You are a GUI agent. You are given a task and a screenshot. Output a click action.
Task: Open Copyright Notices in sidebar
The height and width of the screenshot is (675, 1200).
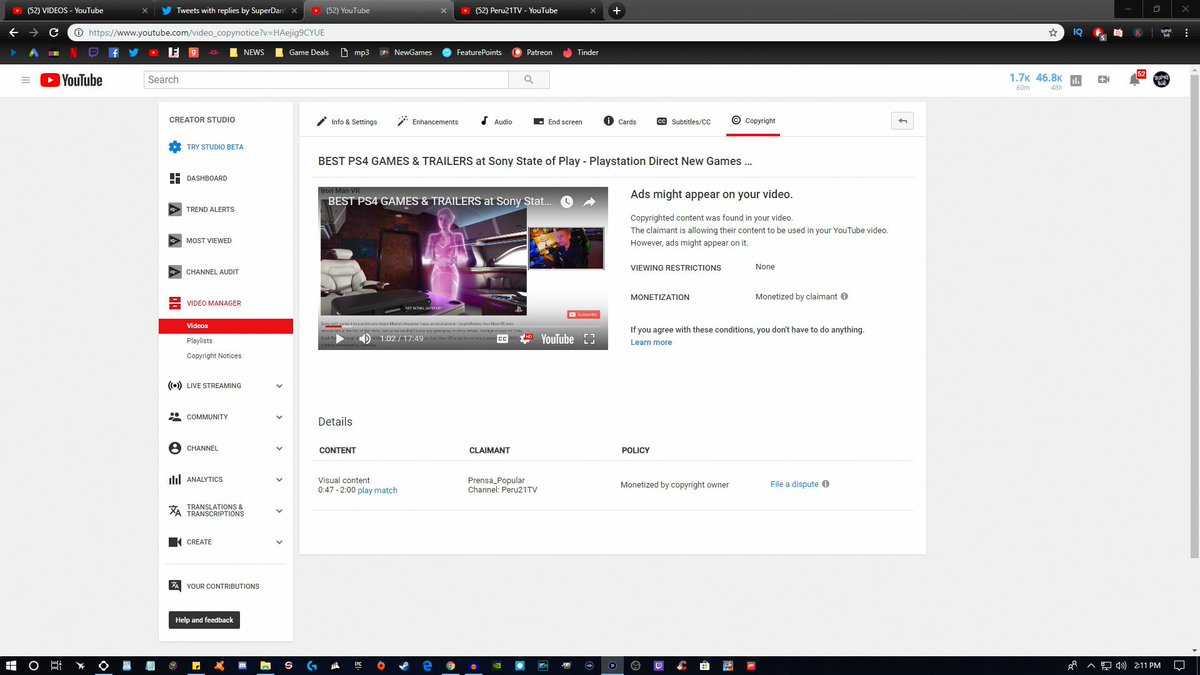click(214, 356)
